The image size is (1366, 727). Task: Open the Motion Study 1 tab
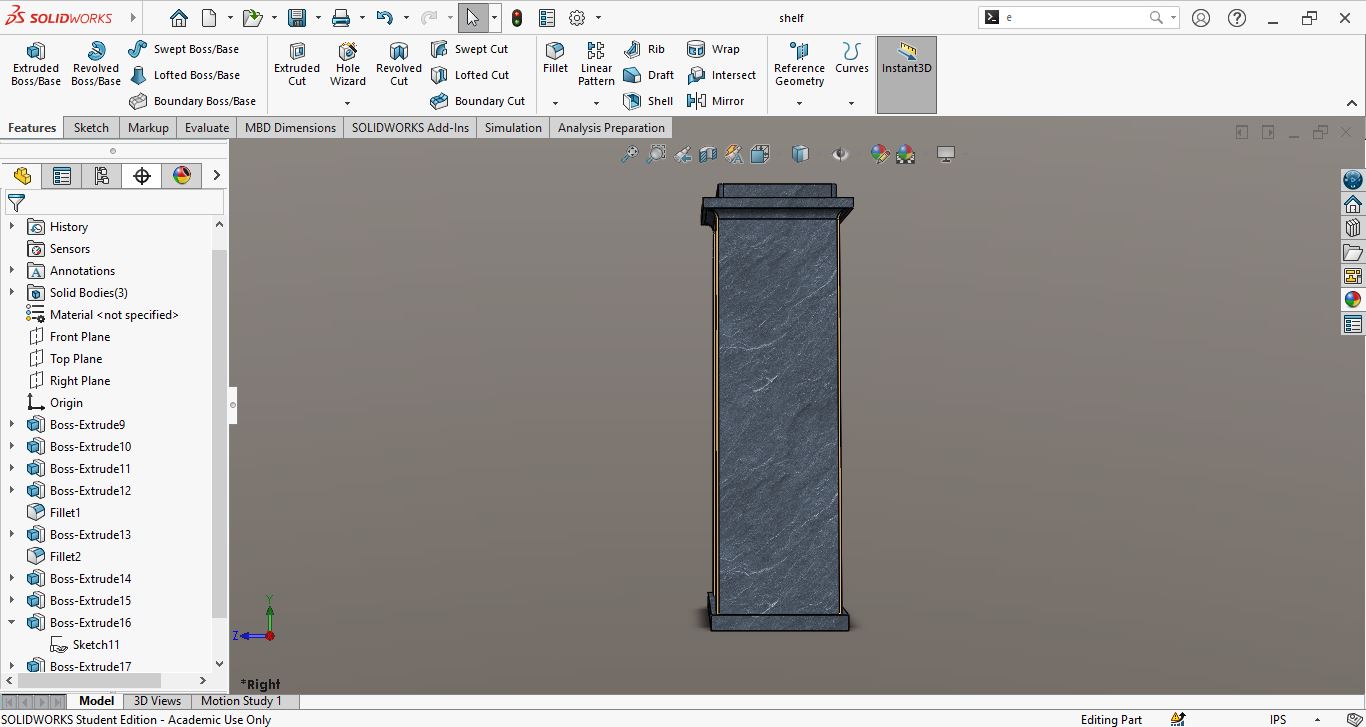tap(241, 701)
